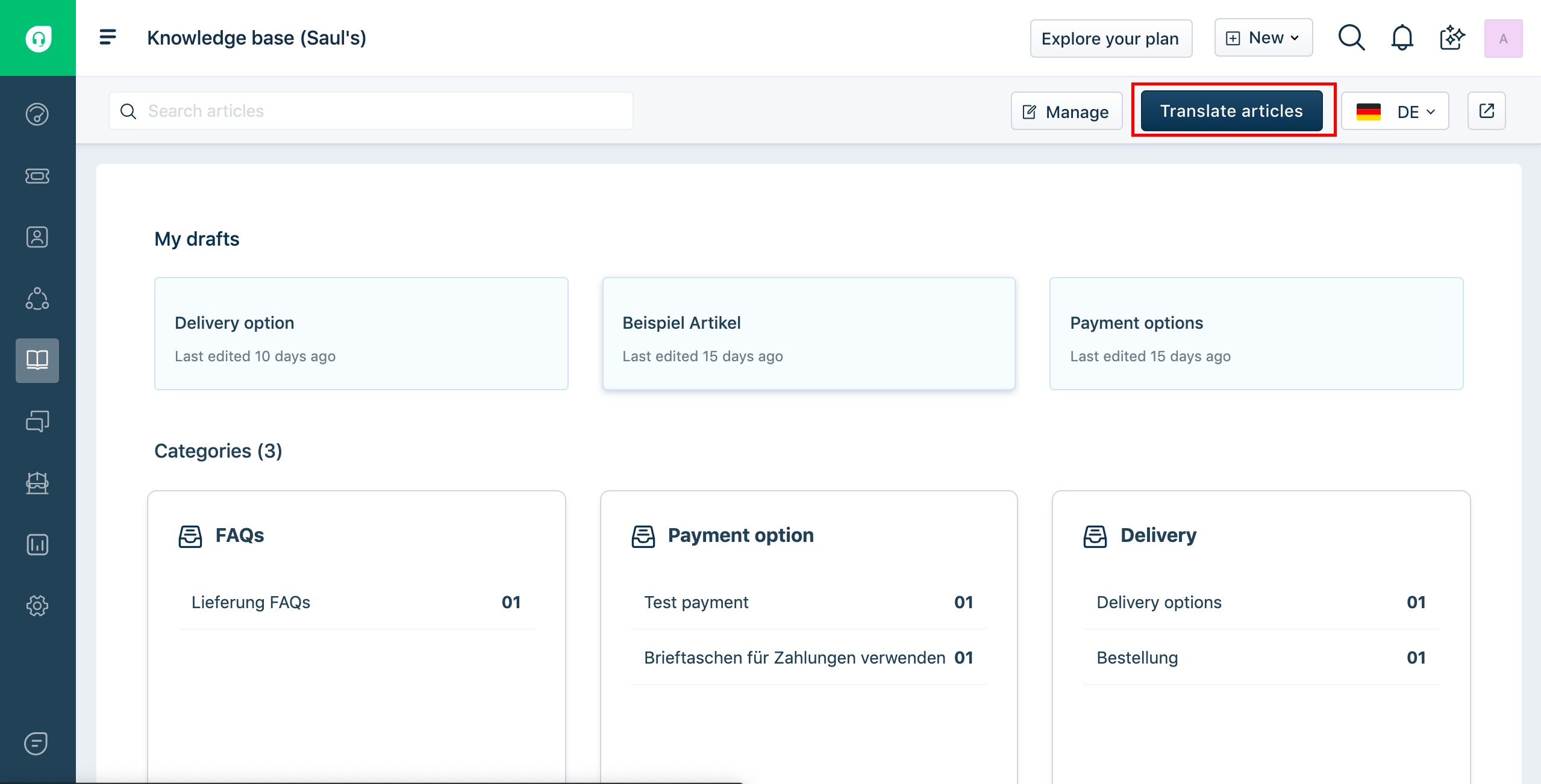The width and height of the screenshot is (1541, 784).
Task: Open the Freddy AI sparkle icon
Action: (1452, 38)
